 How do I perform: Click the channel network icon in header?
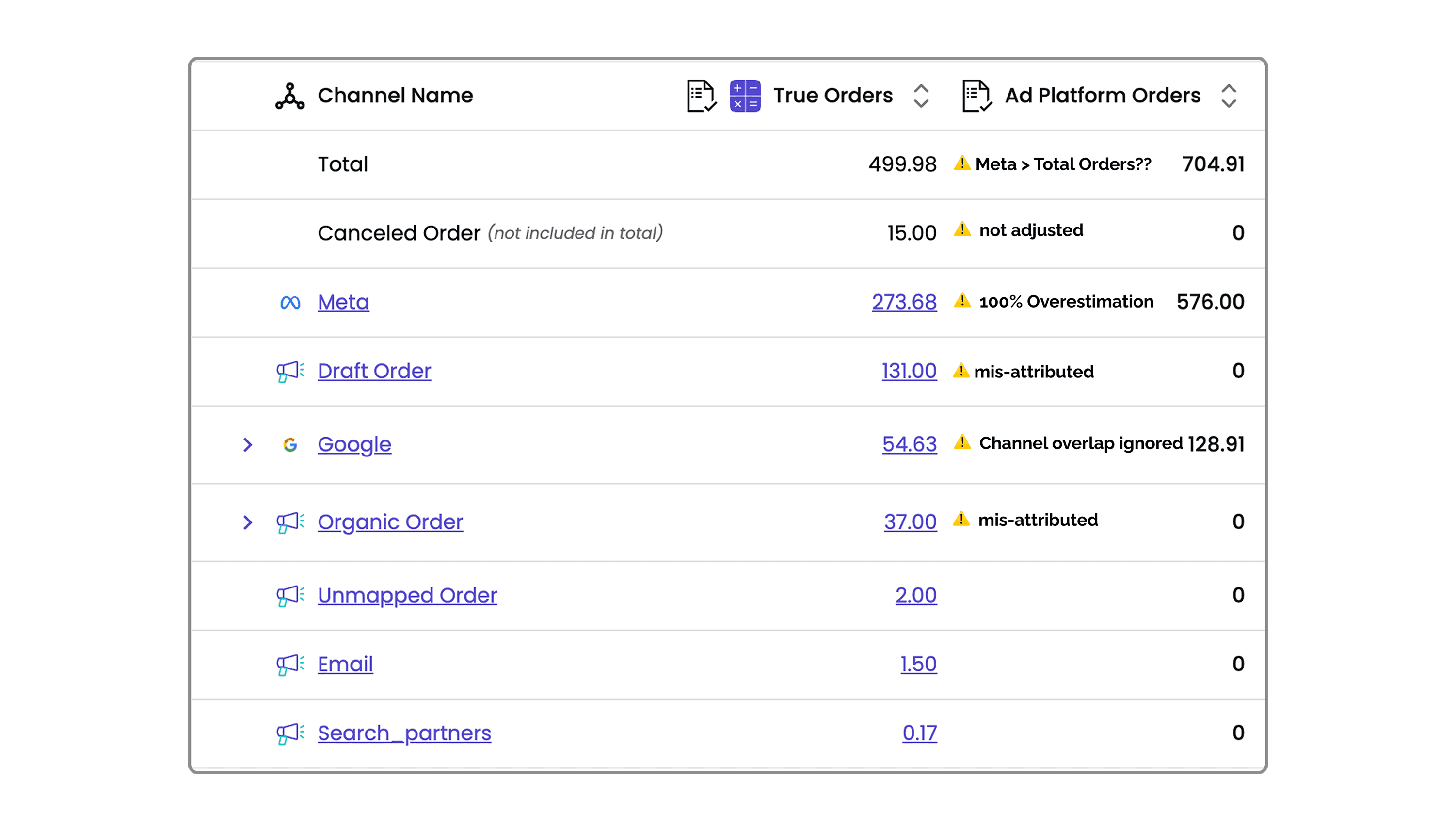click(290, 96)
